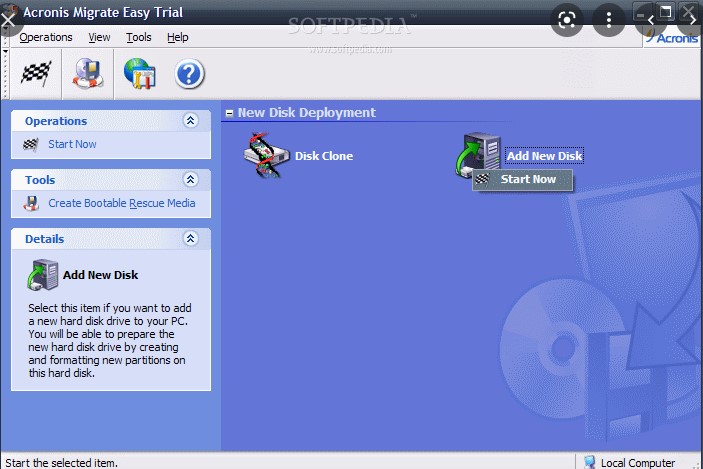Image resolution: width=703 pixels, height=469 pixels.
Task: Collapse the Operations panel
Action: (191, 120)
